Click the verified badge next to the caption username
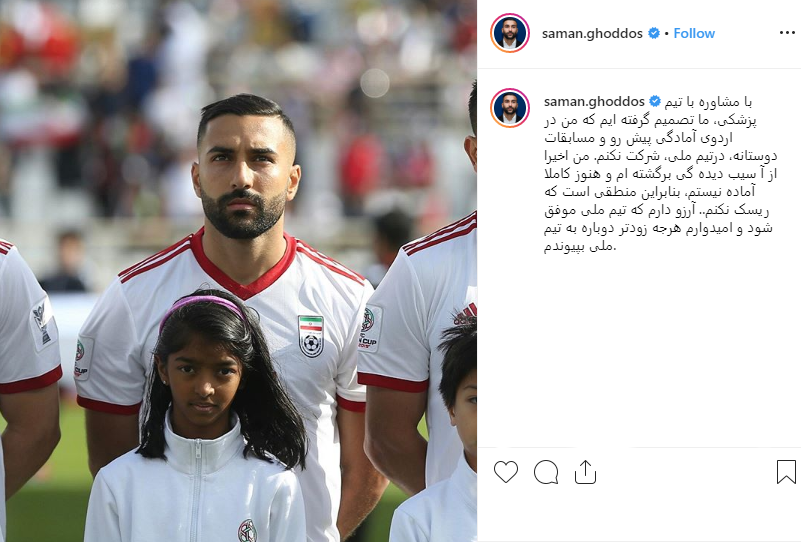The image size is (801, 542). click(655, 102)
